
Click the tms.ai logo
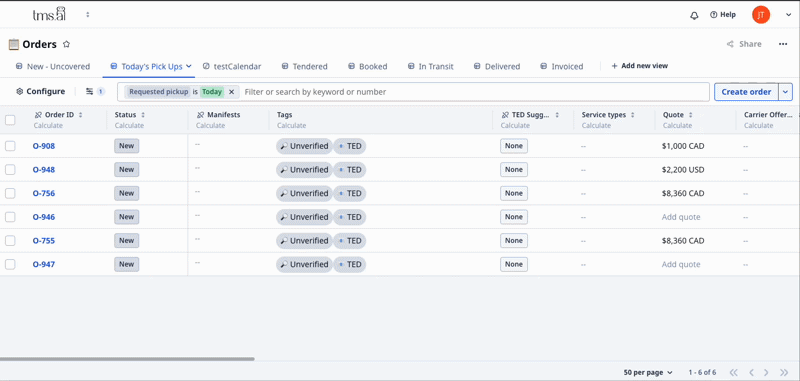(x=49, y=14)
